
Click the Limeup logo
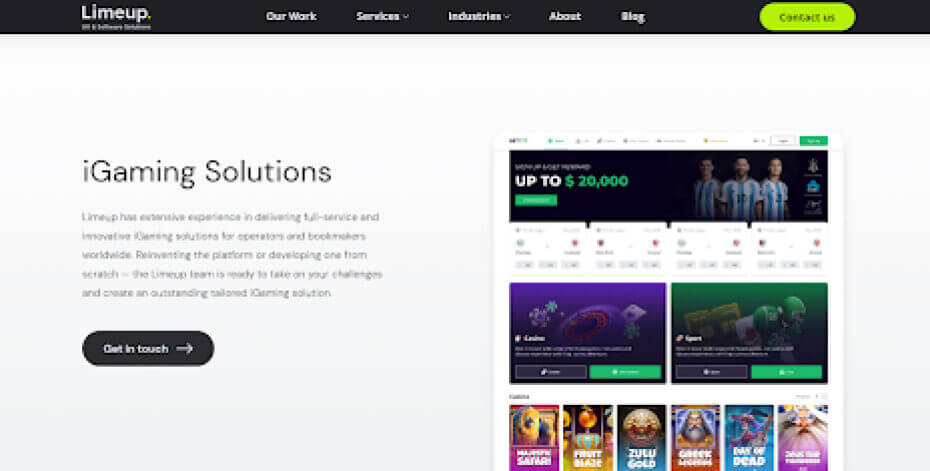pyautogui.click(x=116, y=17)
